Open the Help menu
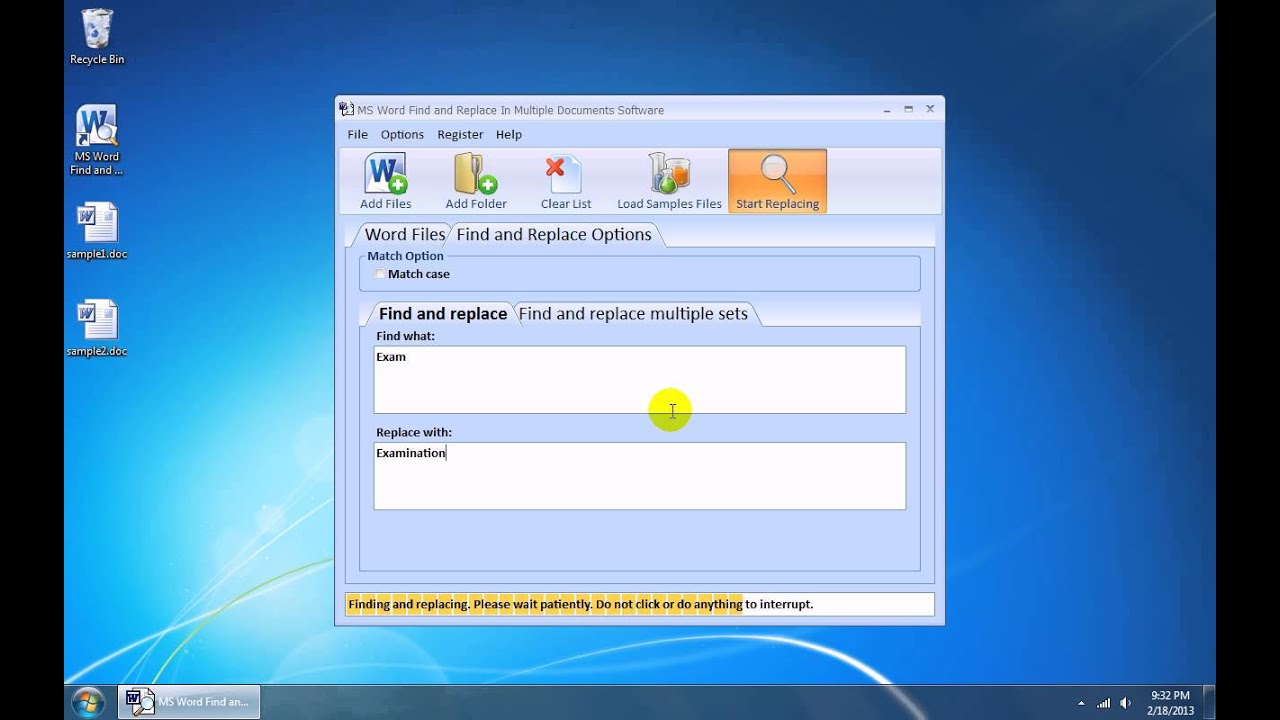 coord(508,134)
